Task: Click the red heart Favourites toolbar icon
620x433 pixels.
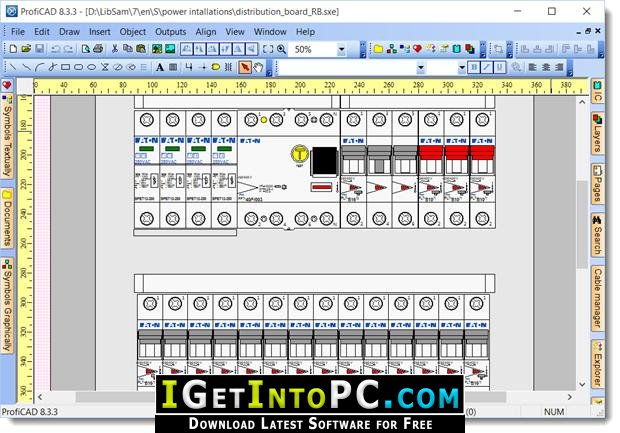Action: click(417, 49)
